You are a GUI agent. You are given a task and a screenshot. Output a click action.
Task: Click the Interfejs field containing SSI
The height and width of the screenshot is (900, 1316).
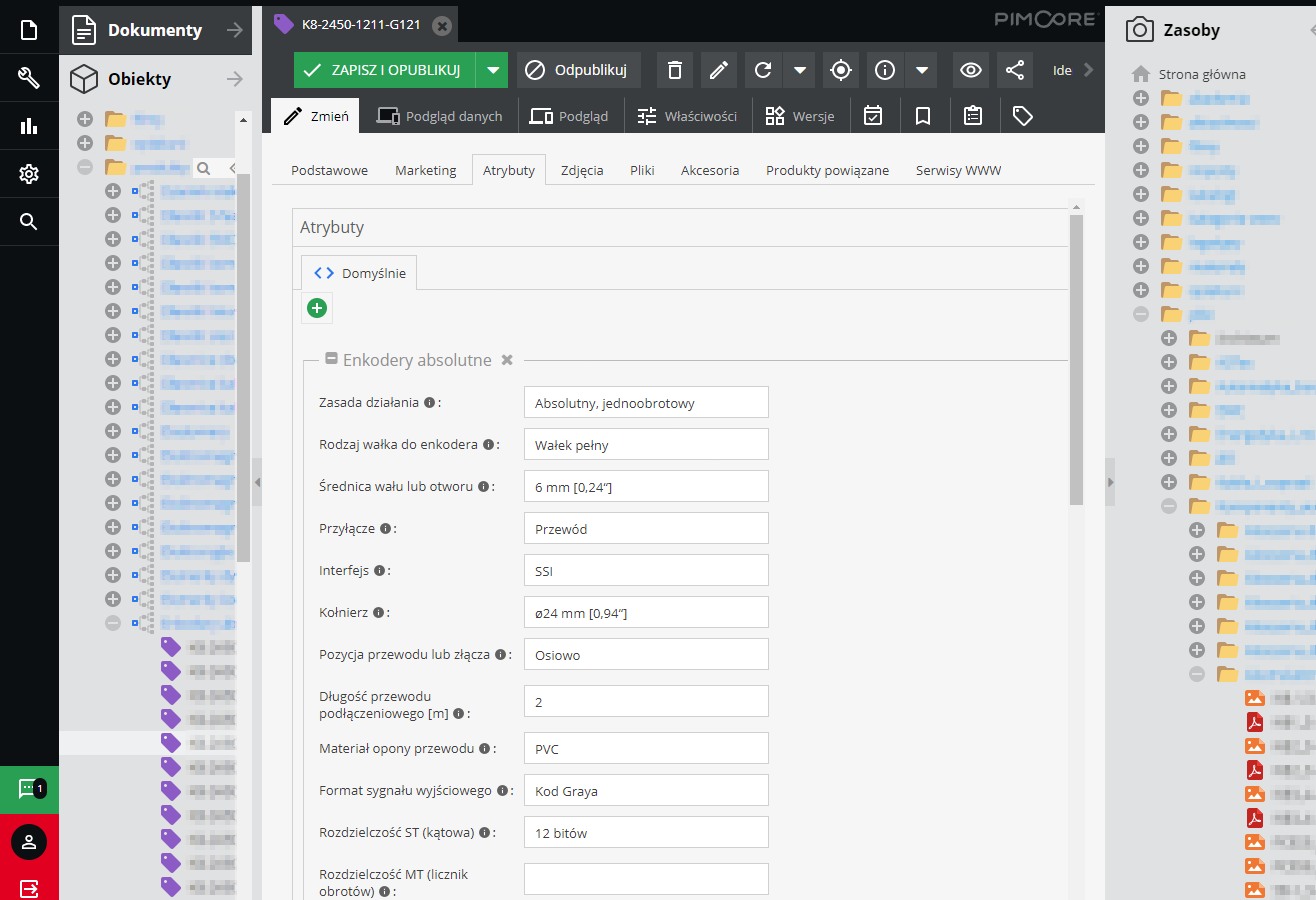tap(646, 571)
